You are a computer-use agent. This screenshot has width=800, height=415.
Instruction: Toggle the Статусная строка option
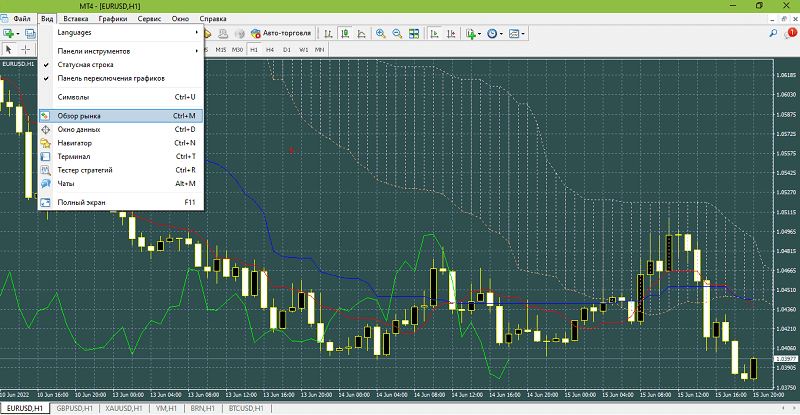121,65
